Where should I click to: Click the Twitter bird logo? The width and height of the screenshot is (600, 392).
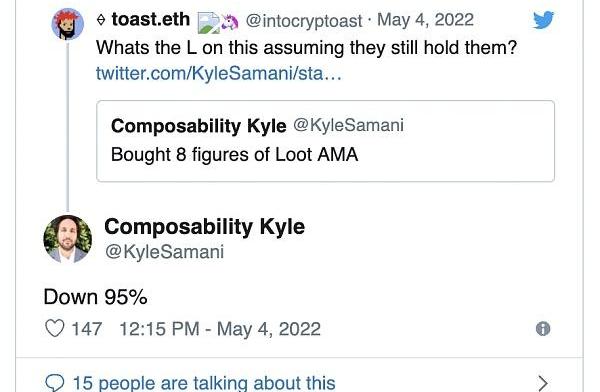[x=543, y=20]
